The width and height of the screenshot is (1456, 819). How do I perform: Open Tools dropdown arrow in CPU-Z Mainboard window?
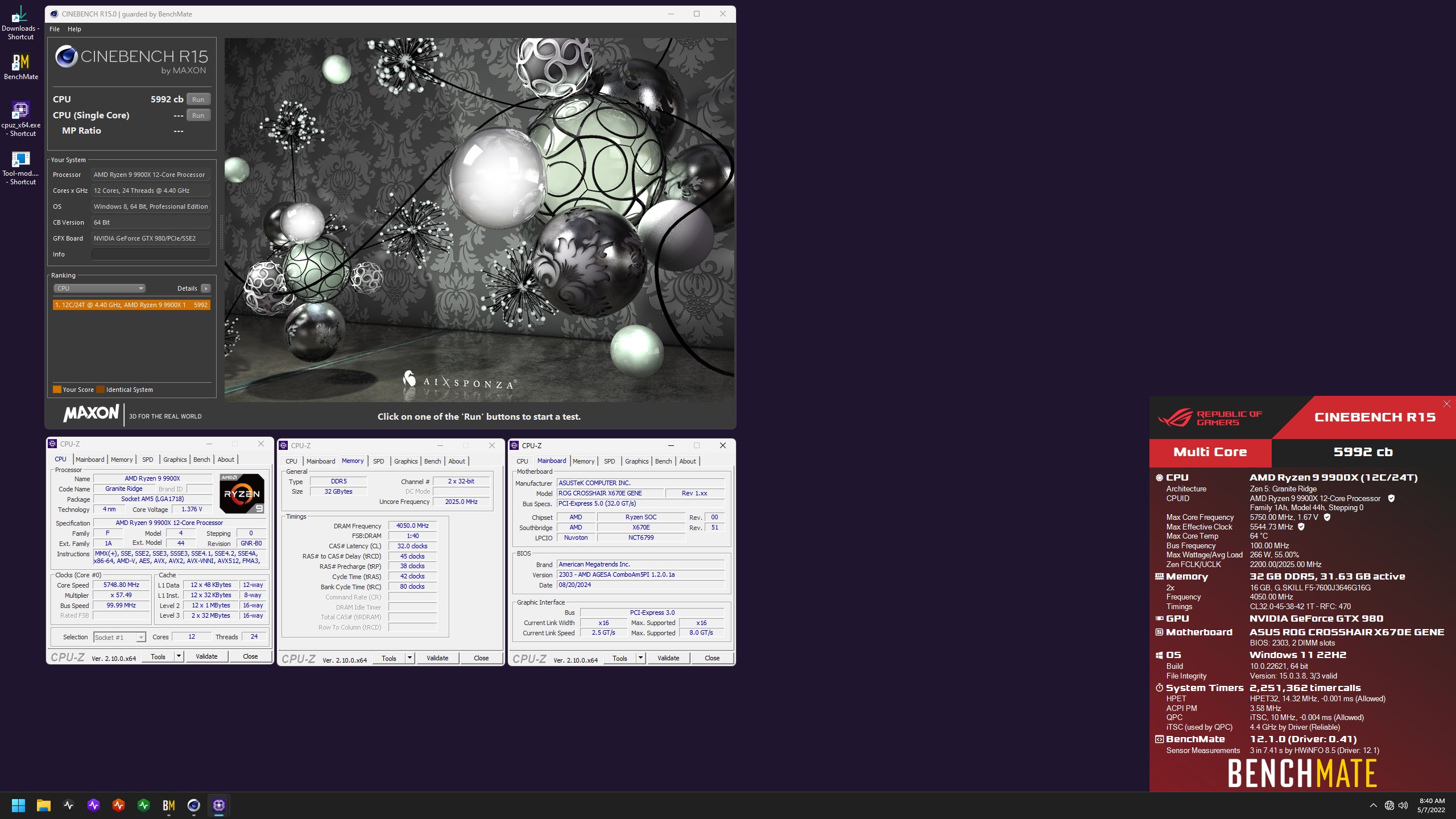pos(640,658)
